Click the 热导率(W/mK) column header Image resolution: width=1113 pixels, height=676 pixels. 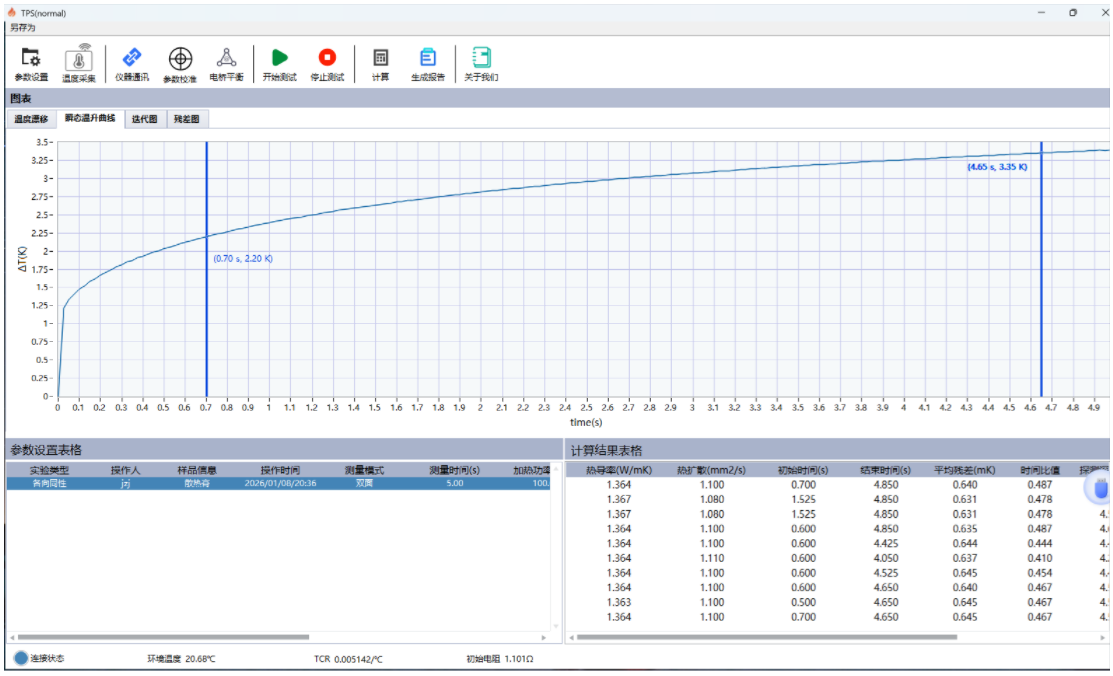click(x=619, y=469)
